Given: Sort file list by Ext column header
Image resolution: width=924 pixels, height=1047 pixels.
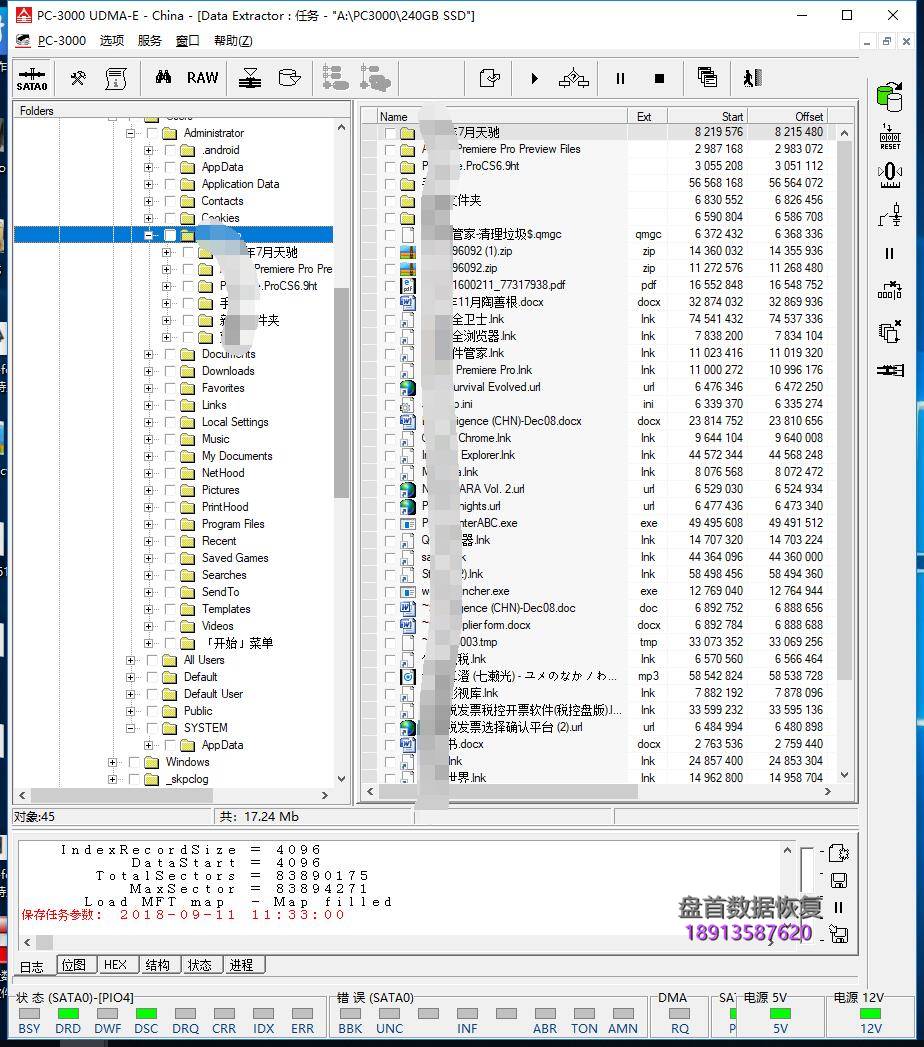Looking at the screenshot, I should tap(645, 116).
